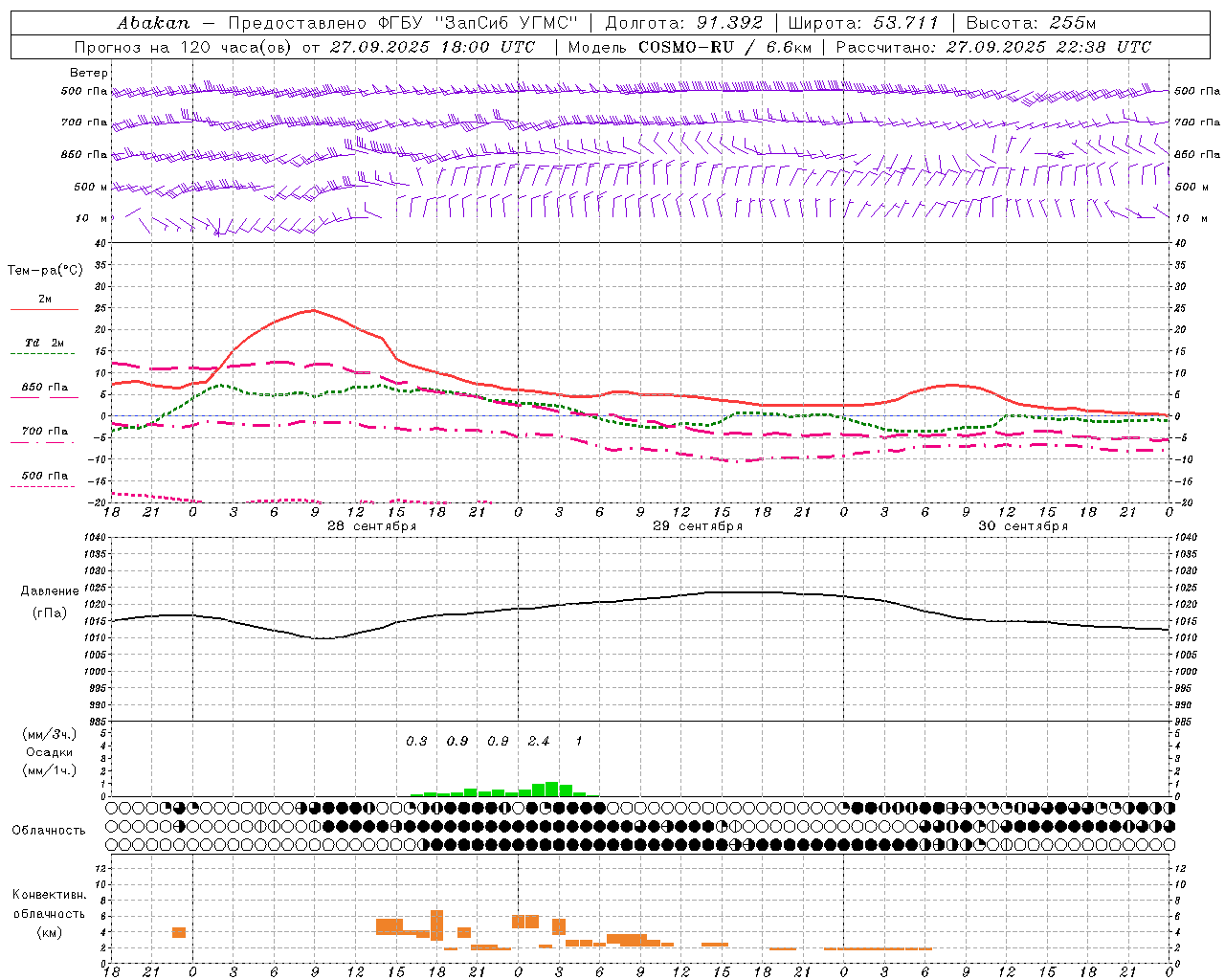Click the 30 сентября date label
The width and height of the screenshot is (1225, 980).
pyautogui.click(x=1023, y=526)
